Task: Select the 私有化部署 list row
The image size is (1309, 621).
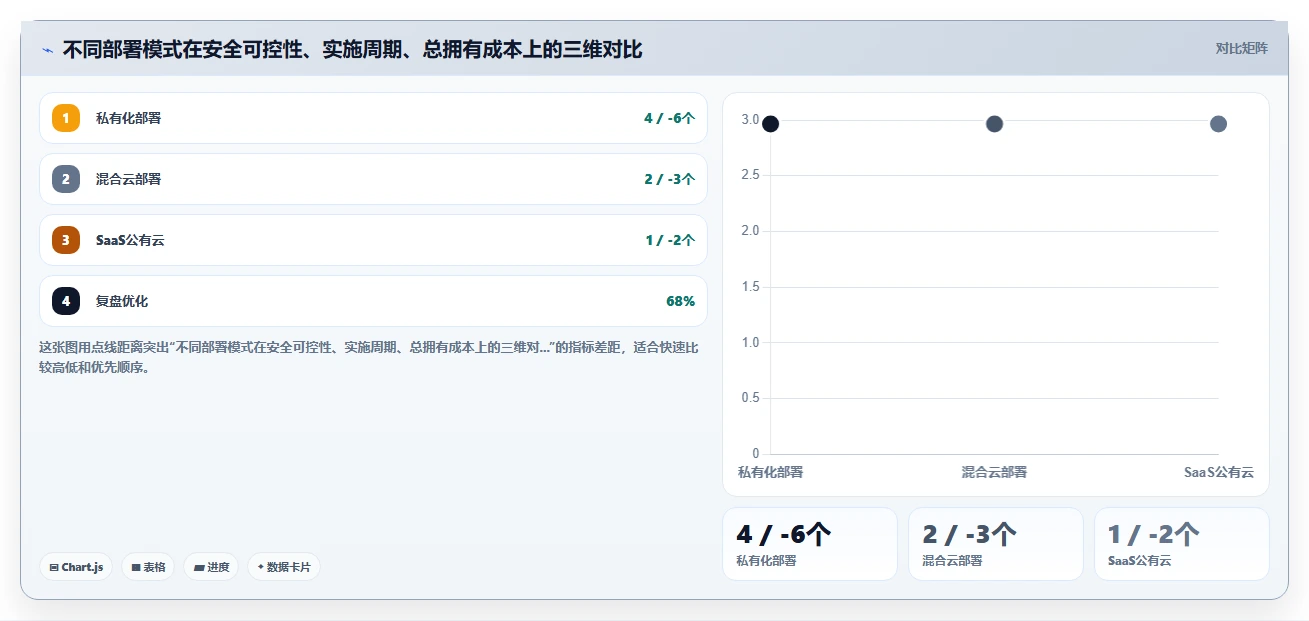Action: [373, 118]
